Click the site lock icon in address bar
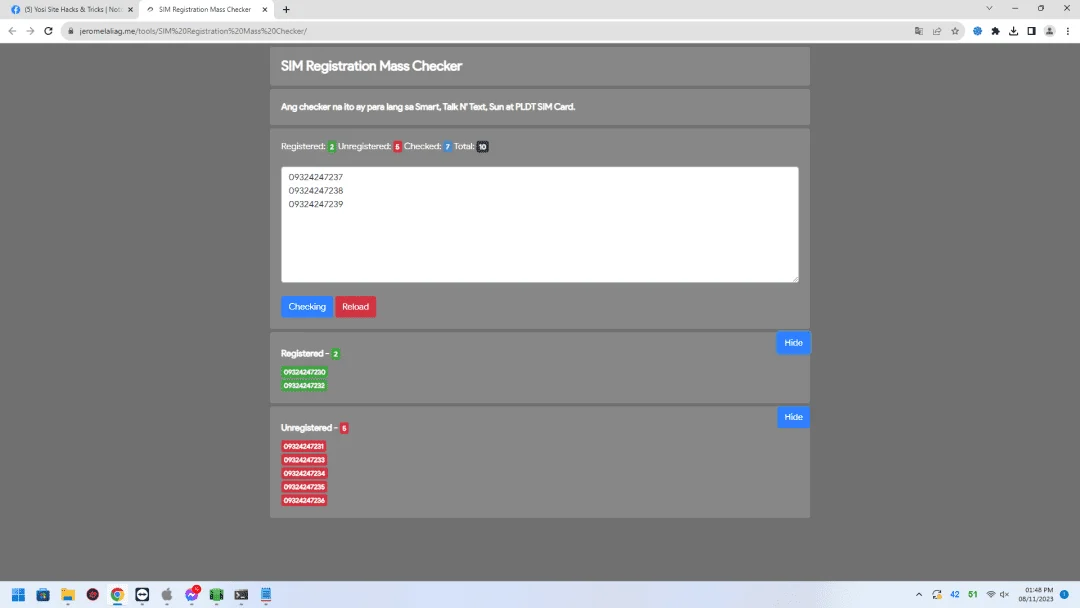The image size is (1080, 608). (x=70, y=31)
